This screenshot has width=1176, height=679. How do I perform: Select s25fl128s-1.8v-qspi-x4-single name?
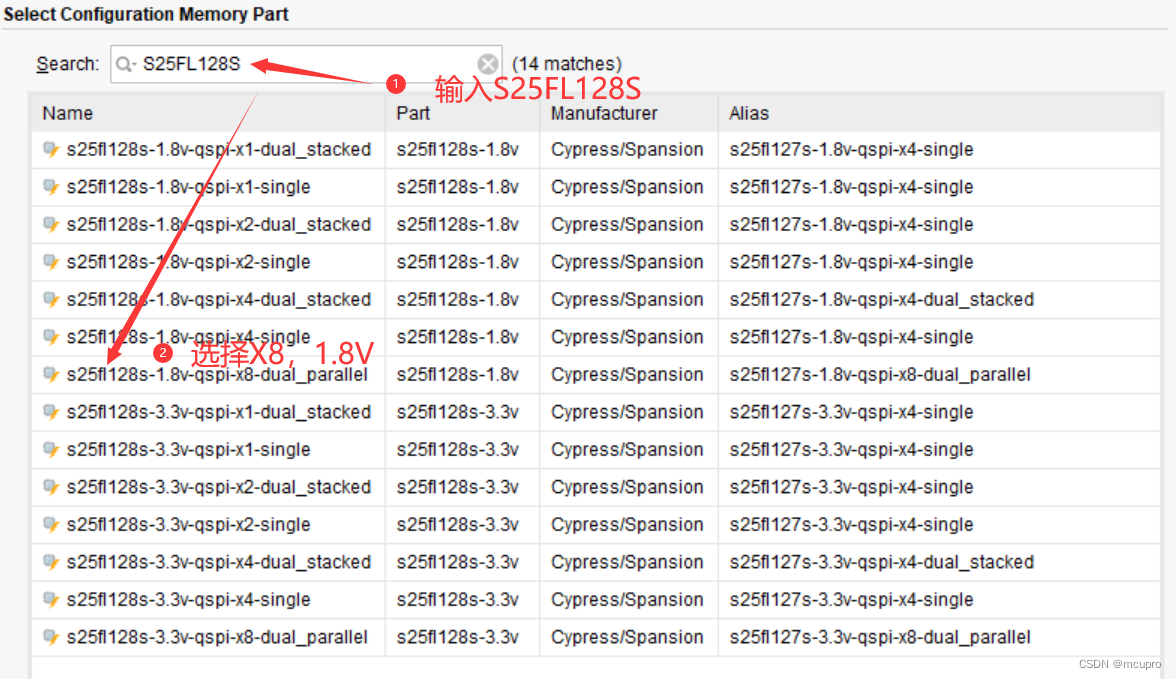point(188,337)
